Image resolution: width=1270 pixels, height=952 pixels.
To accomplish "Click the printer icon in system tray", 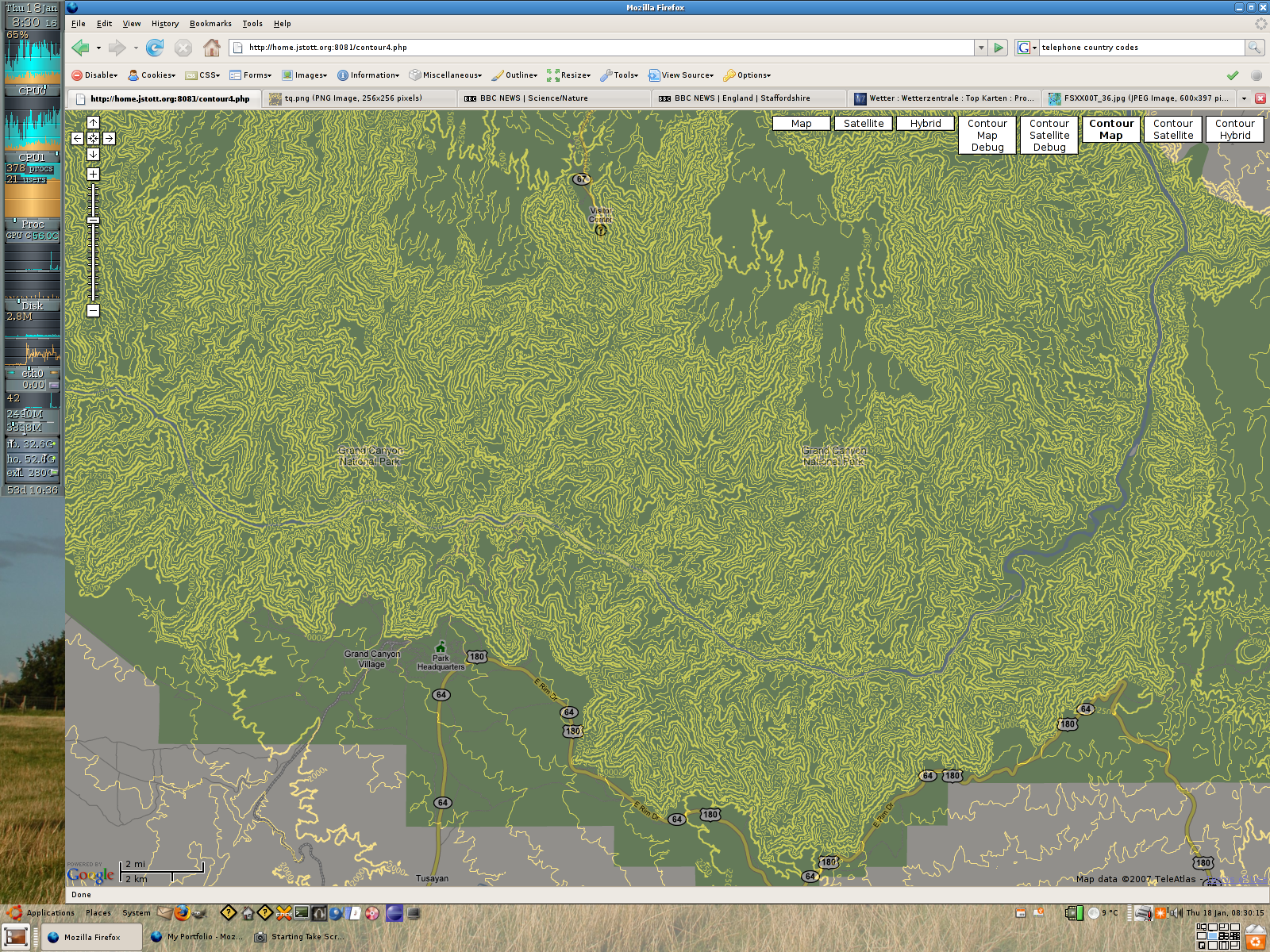I will tap(1143, 912).
